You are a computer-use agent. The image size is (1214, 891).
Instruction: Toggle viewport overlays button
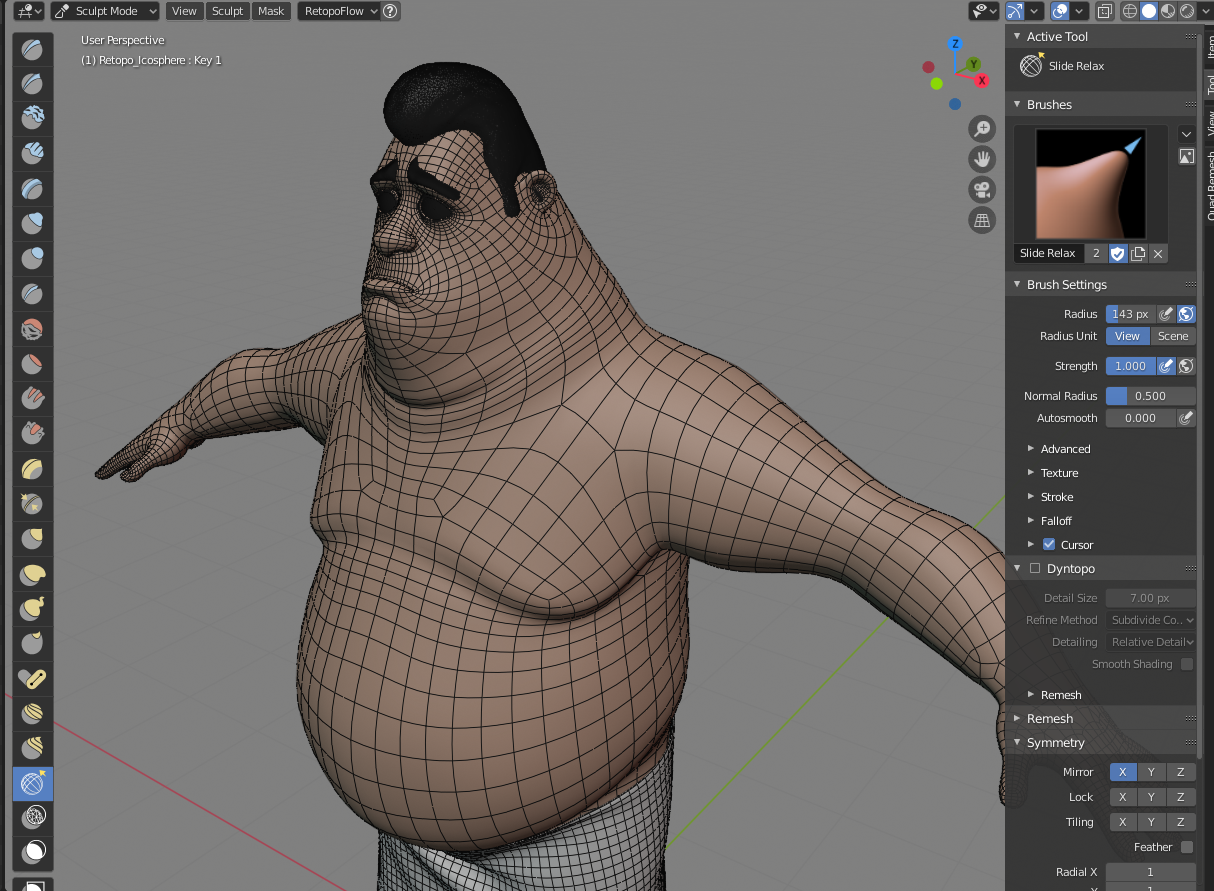pyautogui.click(x=1060, y=11)
